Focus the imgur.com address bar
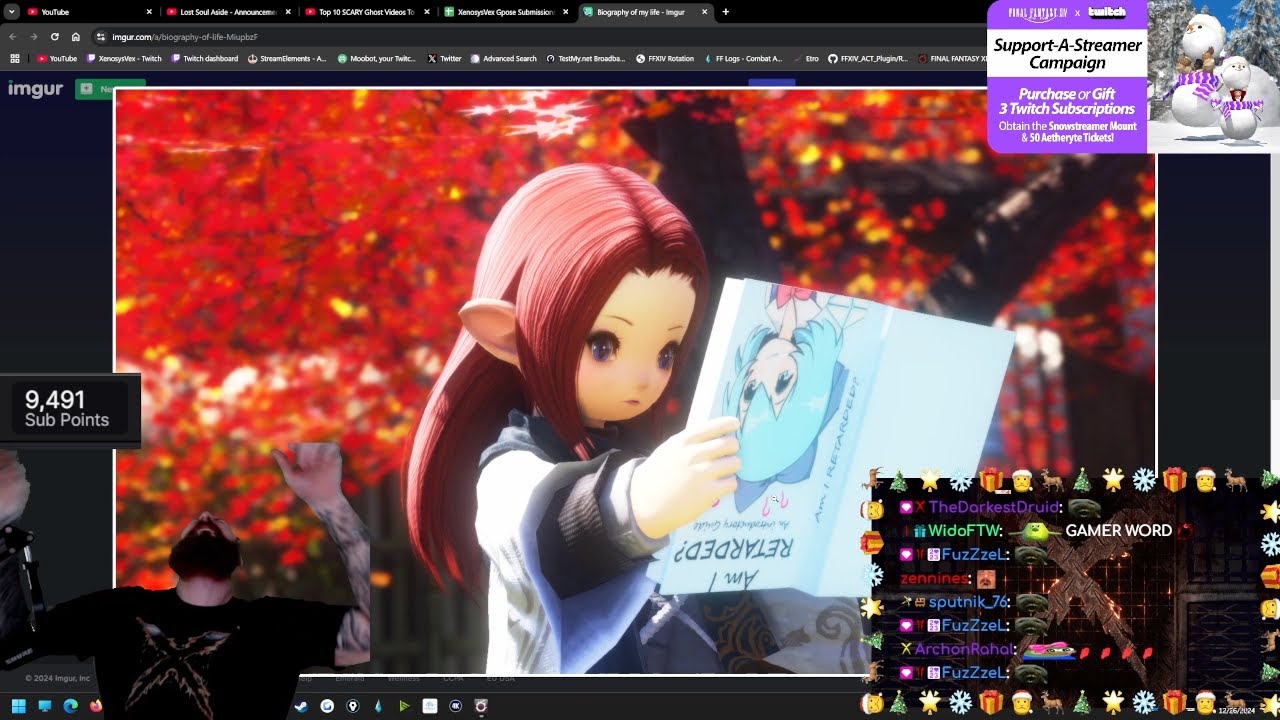 pyautogui.click(x=540, y=37)
